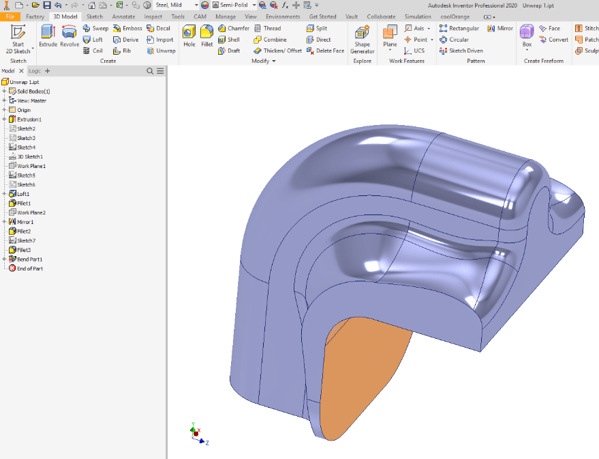The image size is (599, 459).
Task: Open the Semi-Polished appearance dropdown
Action: point(254,5)
